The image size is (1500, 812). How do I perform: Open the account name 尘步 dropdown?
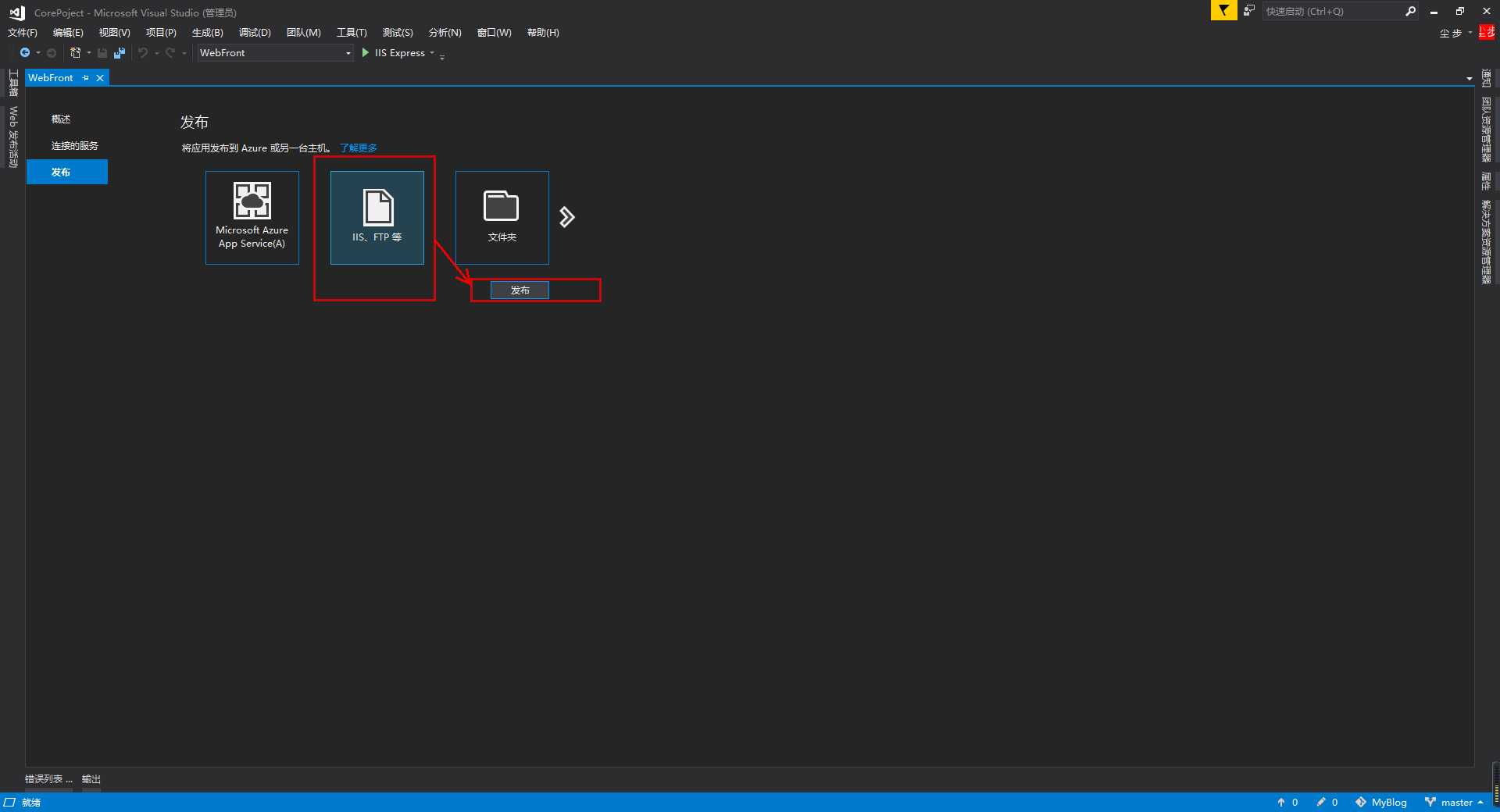point(1456,33)
